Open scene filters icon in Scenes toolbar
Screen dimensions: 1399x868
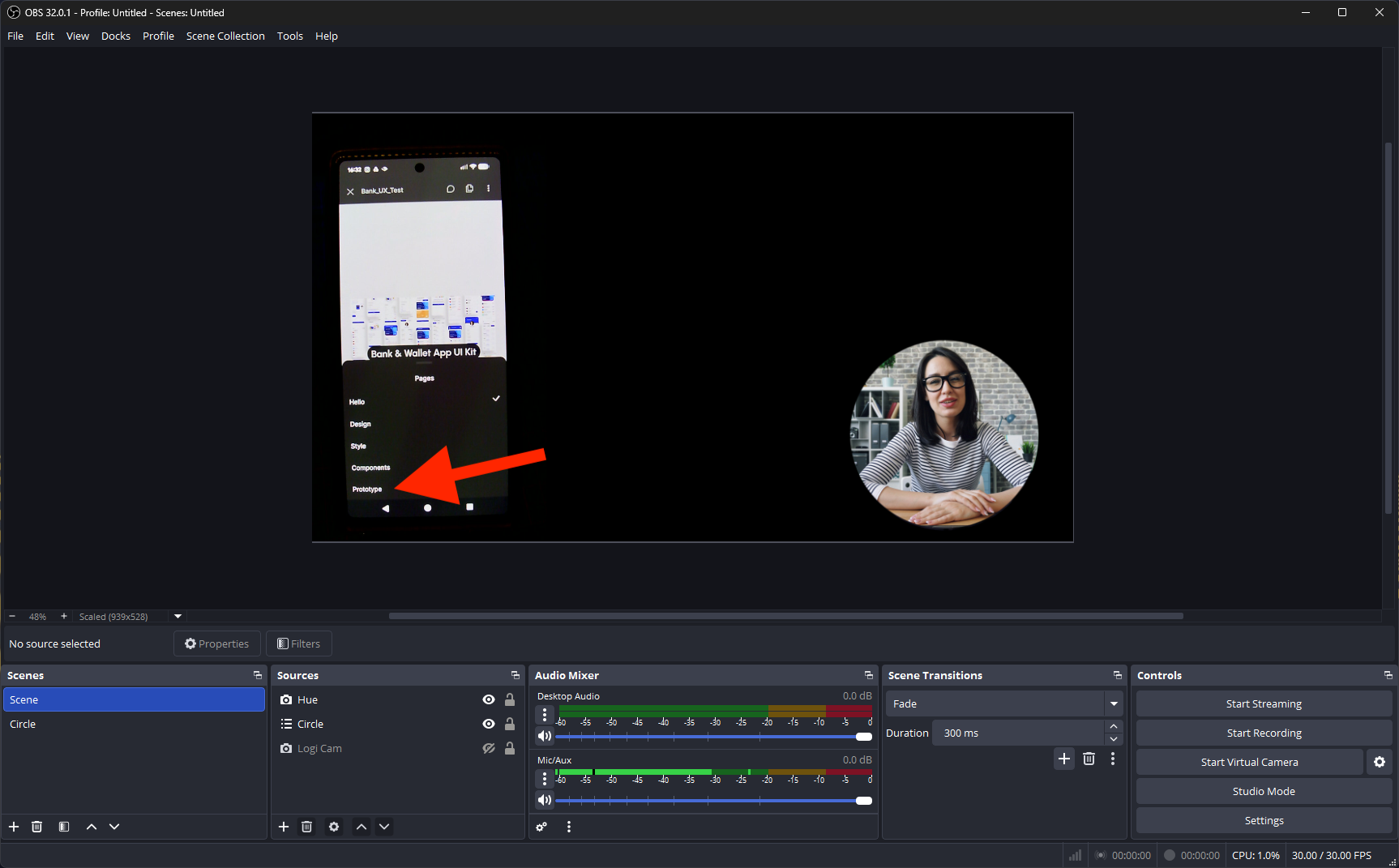coord(64,827)
